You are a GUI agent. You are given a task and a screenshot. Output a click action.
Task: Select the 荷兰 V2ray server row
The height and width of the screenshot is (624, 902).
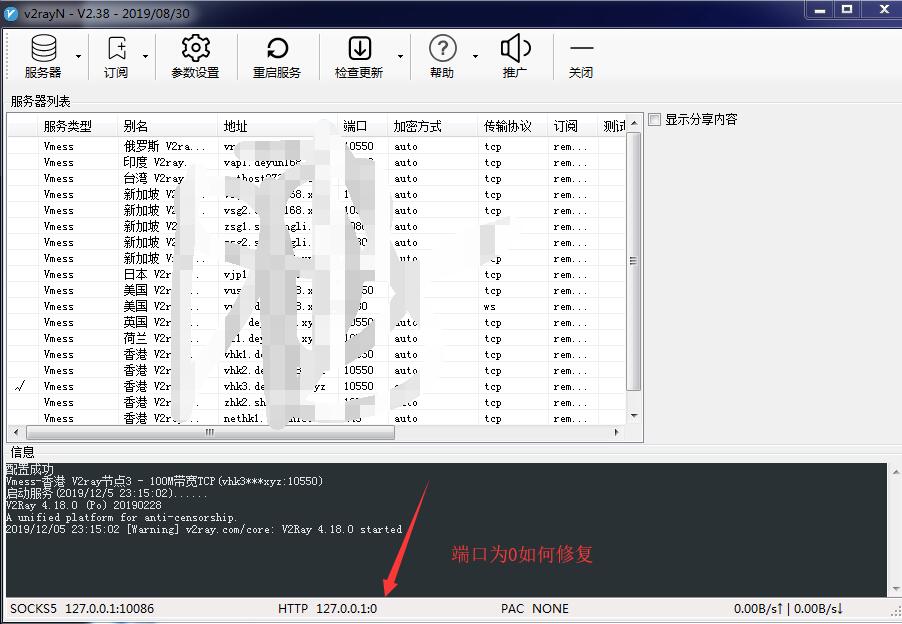coord(317,338)
